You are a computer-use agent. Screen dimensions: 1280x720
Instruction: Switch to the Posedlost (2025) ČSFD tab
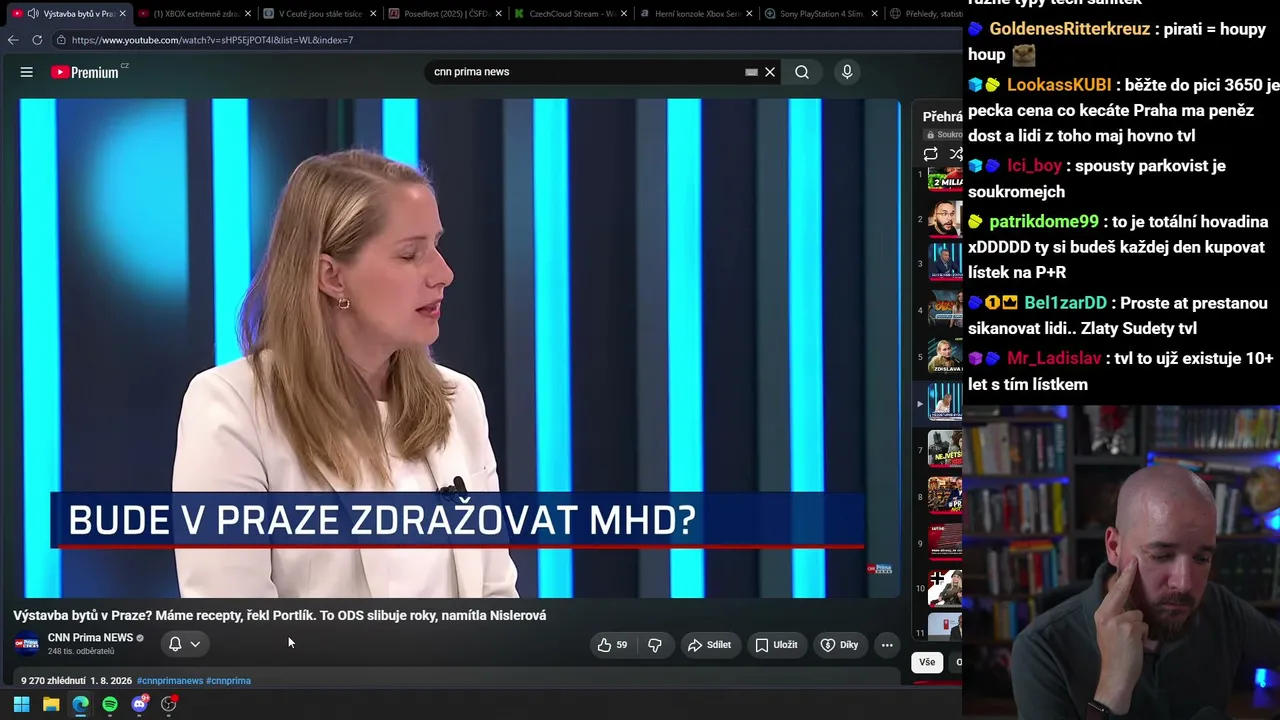coord(446,14)
